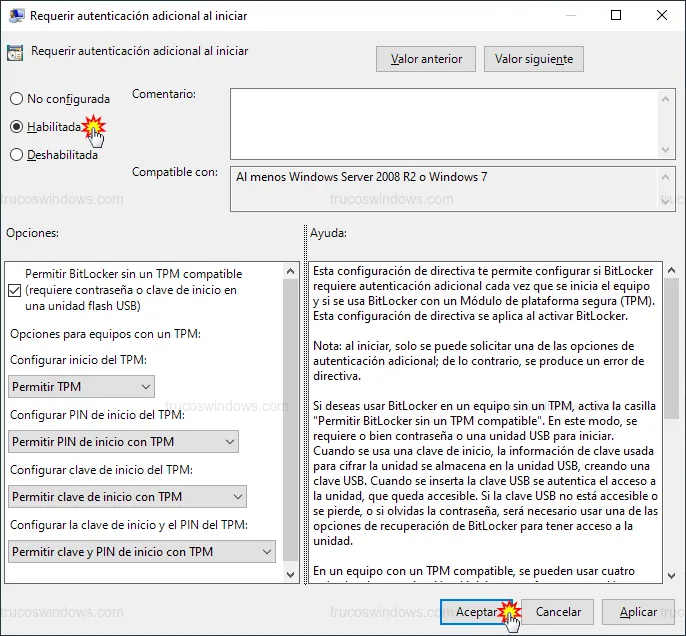
Task: Select the 'No configurada' radio button
Action: coord(16,99)
